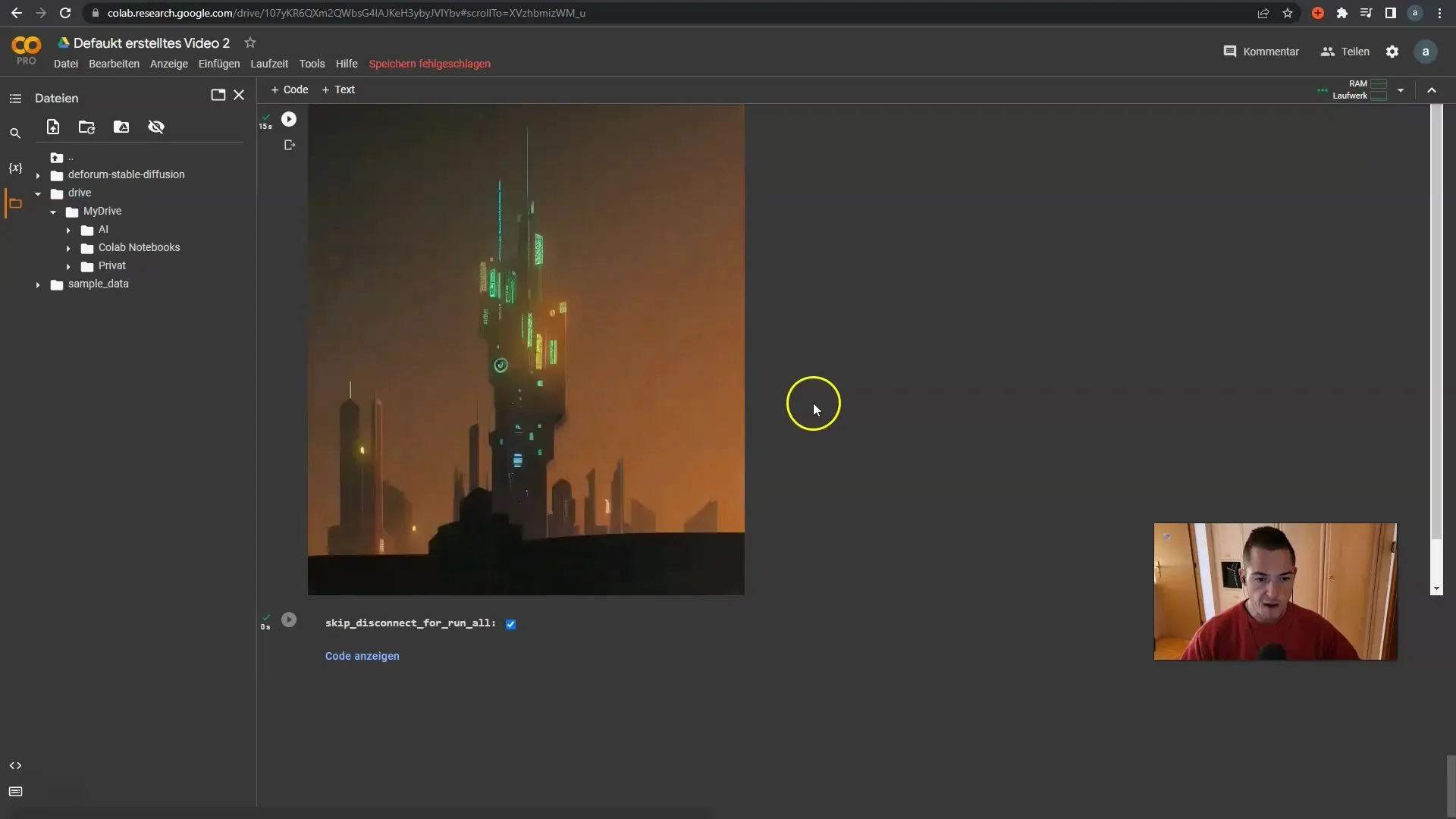Collapse the header with the chevron
The height and width of the screenshot is (819, 1456).
tap(1432, 90)
